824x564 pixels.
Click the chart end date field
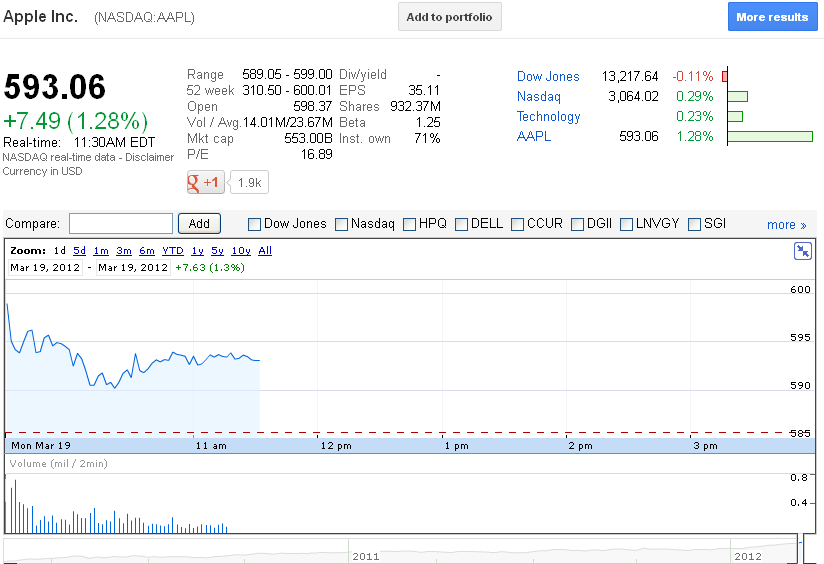(x=133, y=268)
